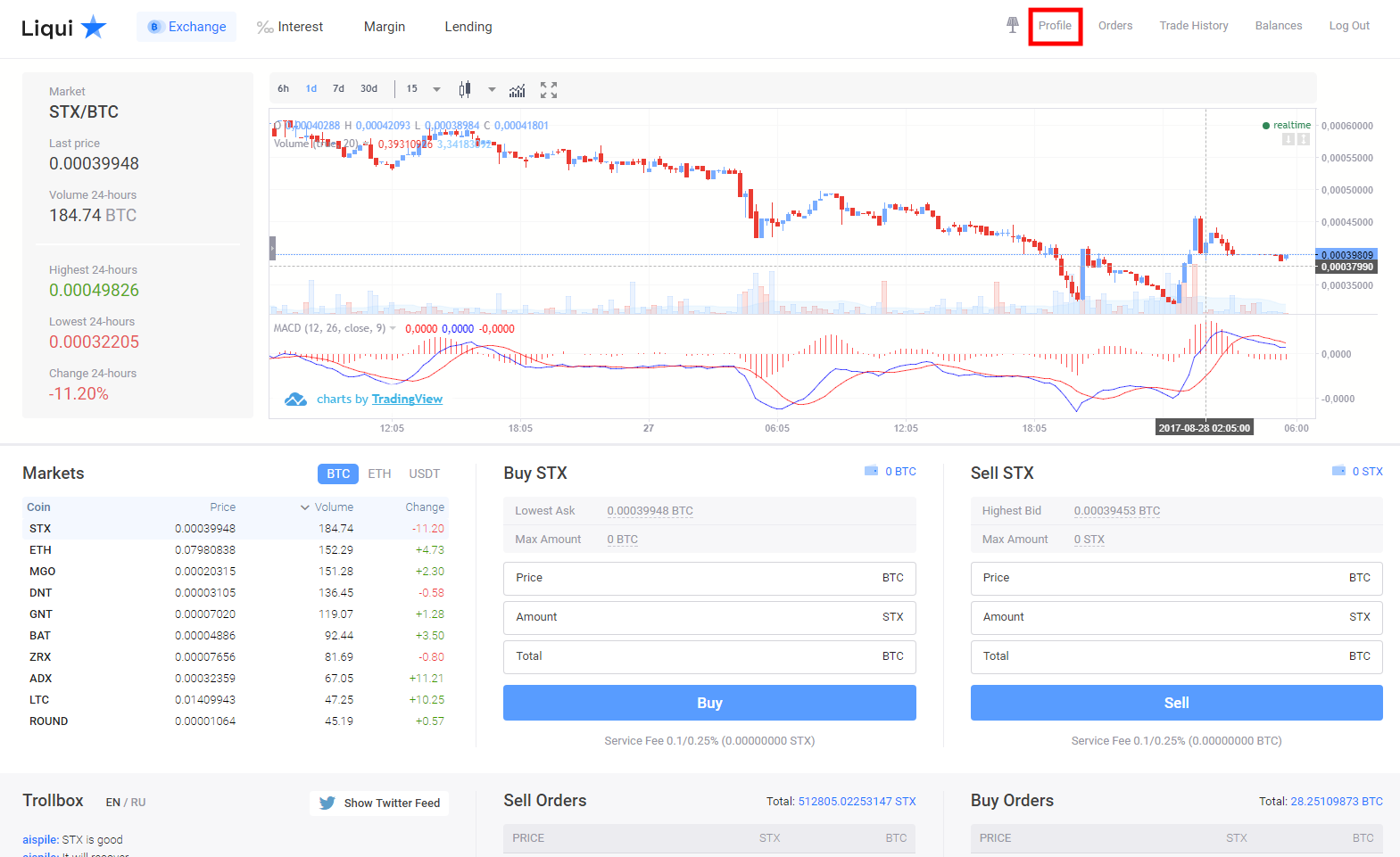Screen dimensions: 1400x857
Task: Go to Profile page
Action: point(1055,26)
